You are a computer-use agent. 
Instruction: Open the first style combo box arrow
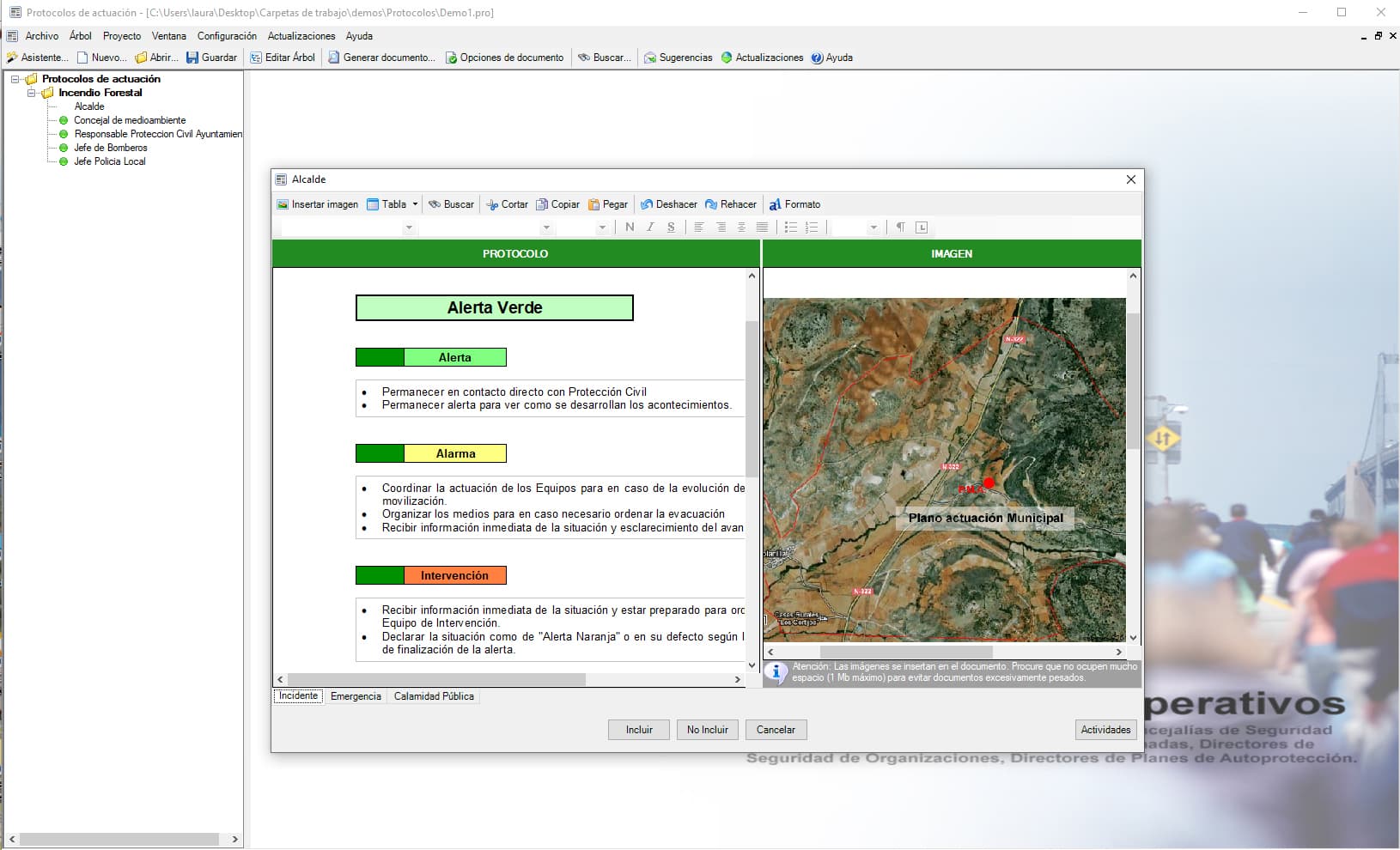point(409,228)
